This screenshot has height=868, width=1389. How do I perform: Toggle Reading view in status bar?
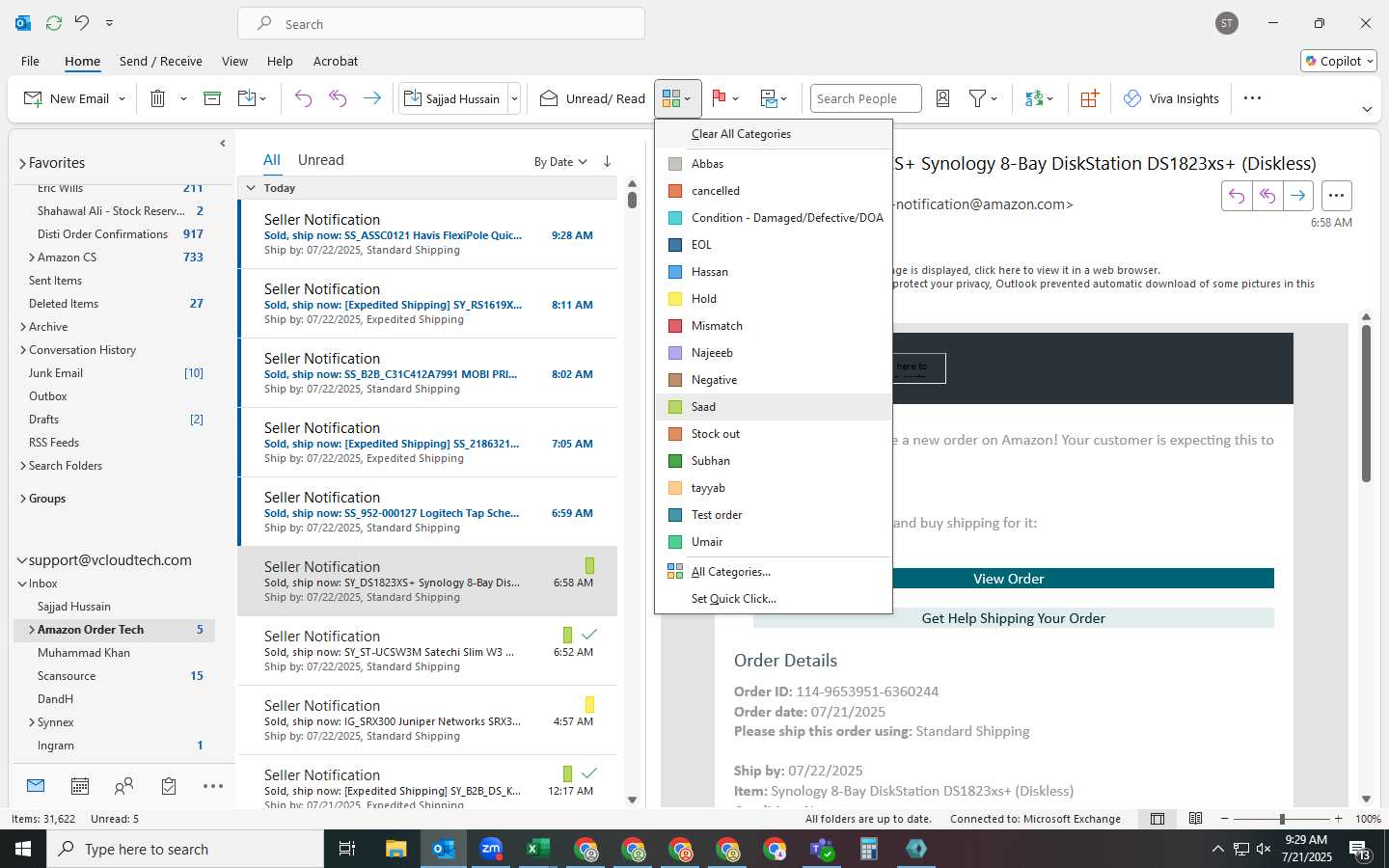click(x=1196, y=819)
